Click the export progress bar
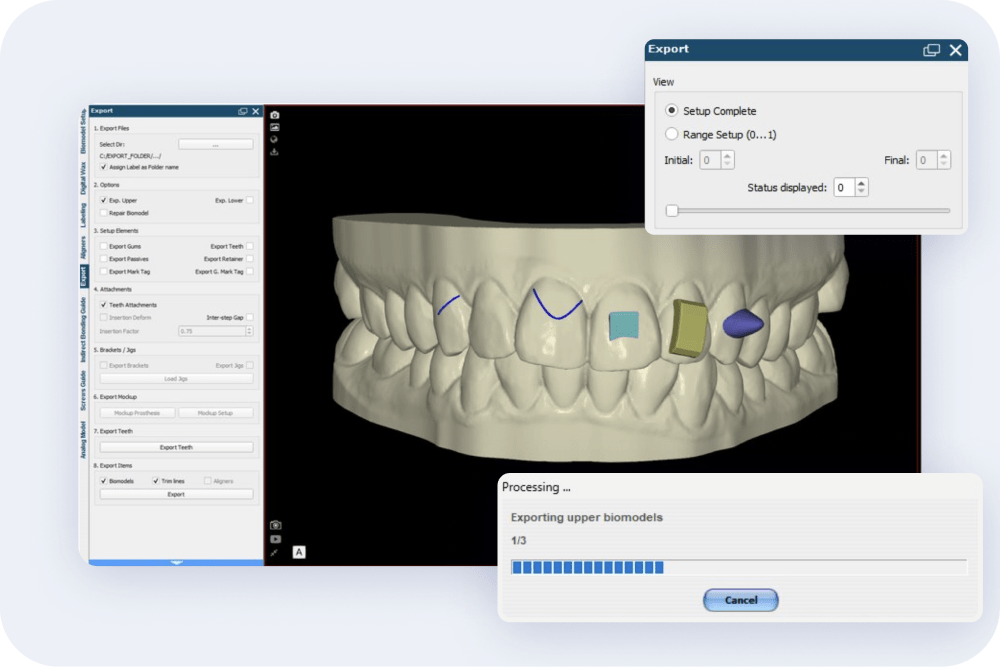The height and width of the screenshot is (667, 1000). click(x=739, y=568)
